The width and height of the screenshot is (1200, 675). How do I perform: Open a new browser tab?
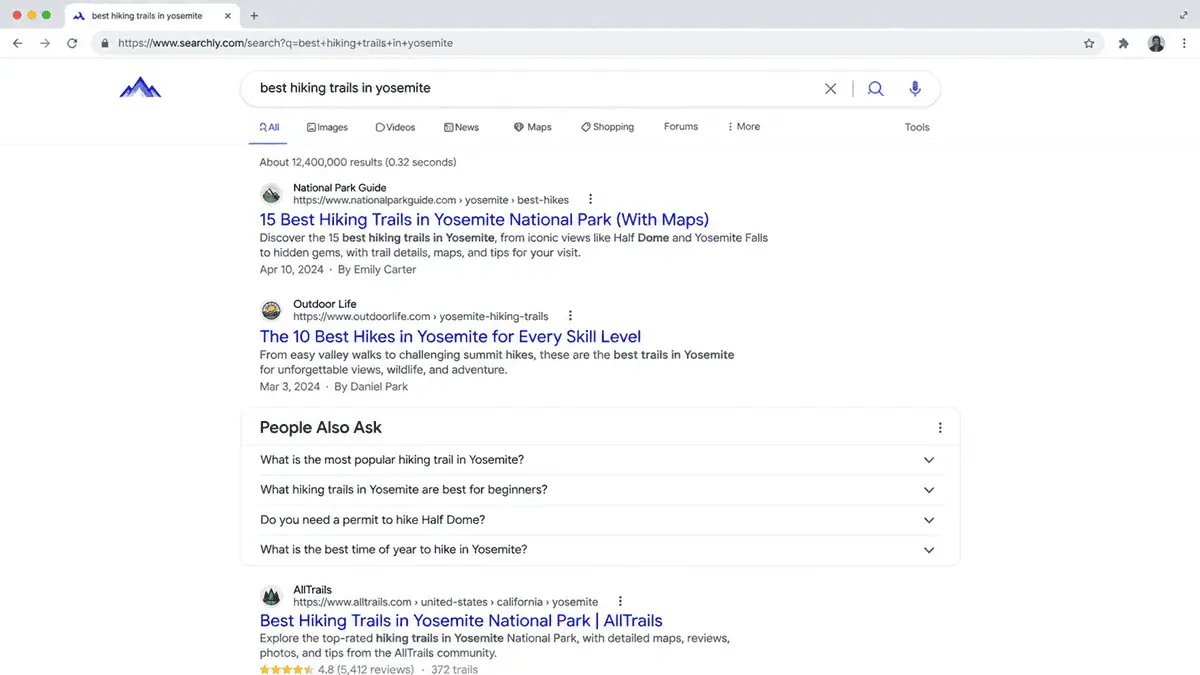coord(254,16)
